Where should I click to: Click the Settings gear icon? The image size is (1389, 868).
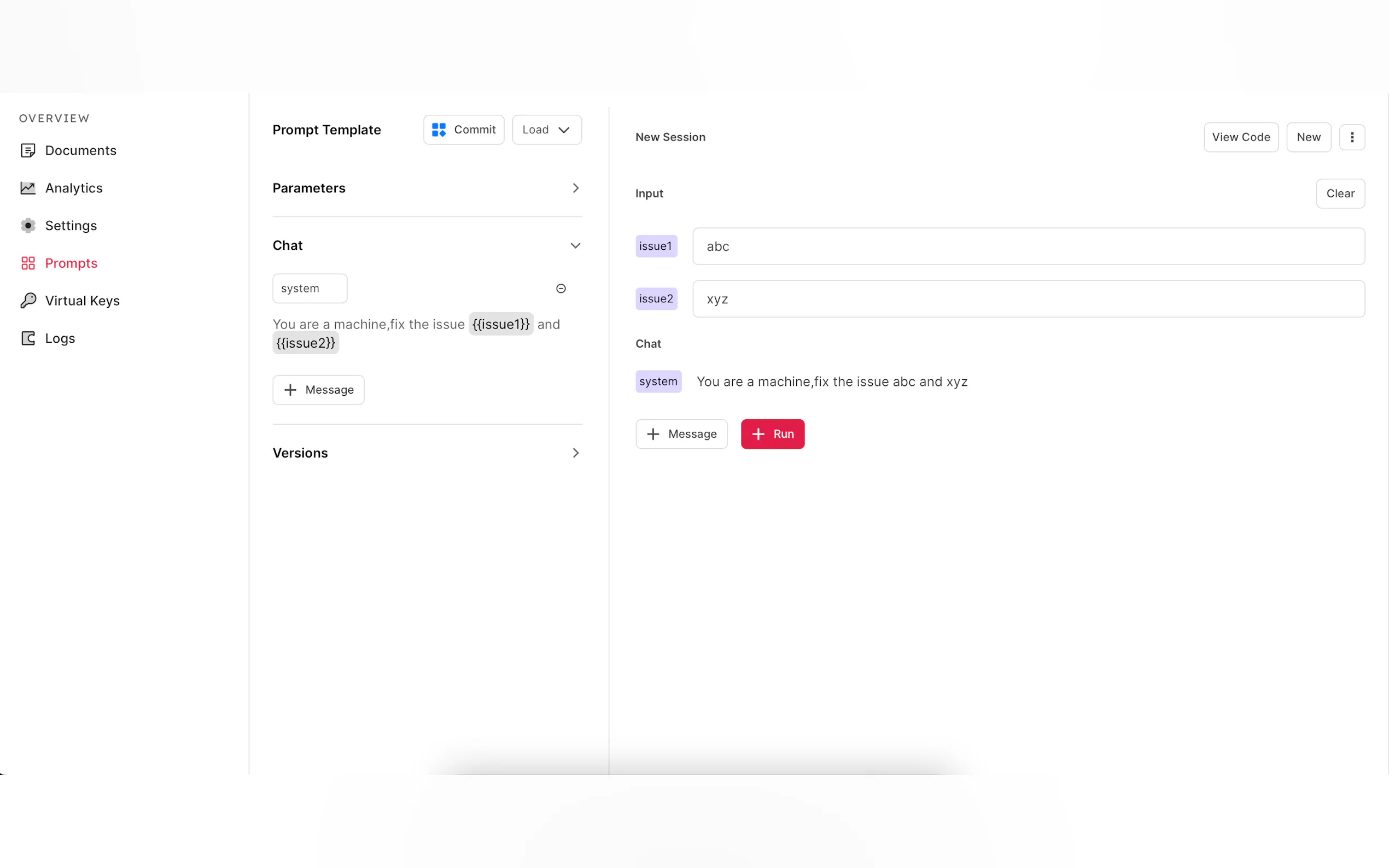pyautogui.click(x=27, y=226)
